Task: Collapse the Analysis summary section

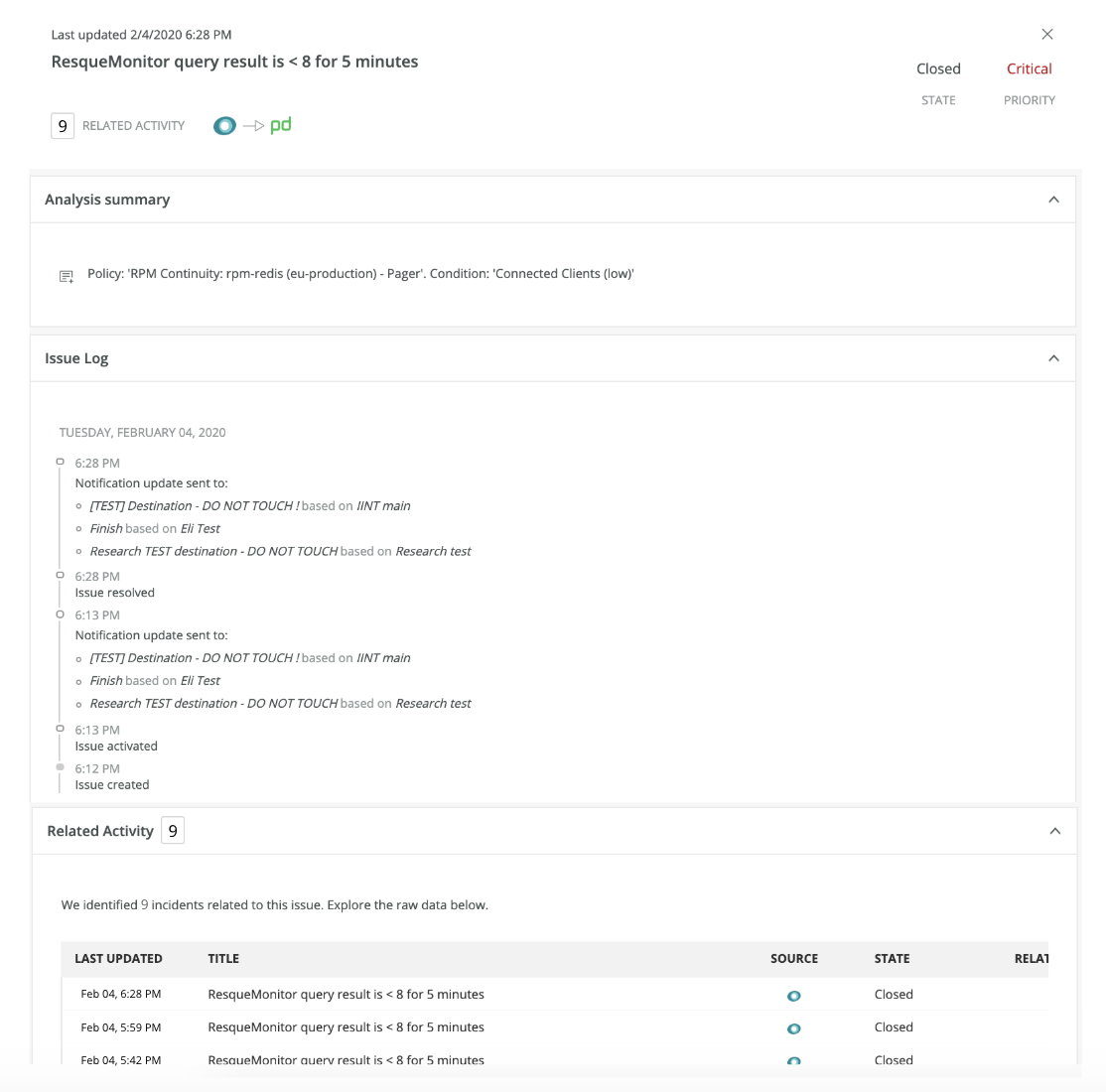Action: coord(1053,200)
